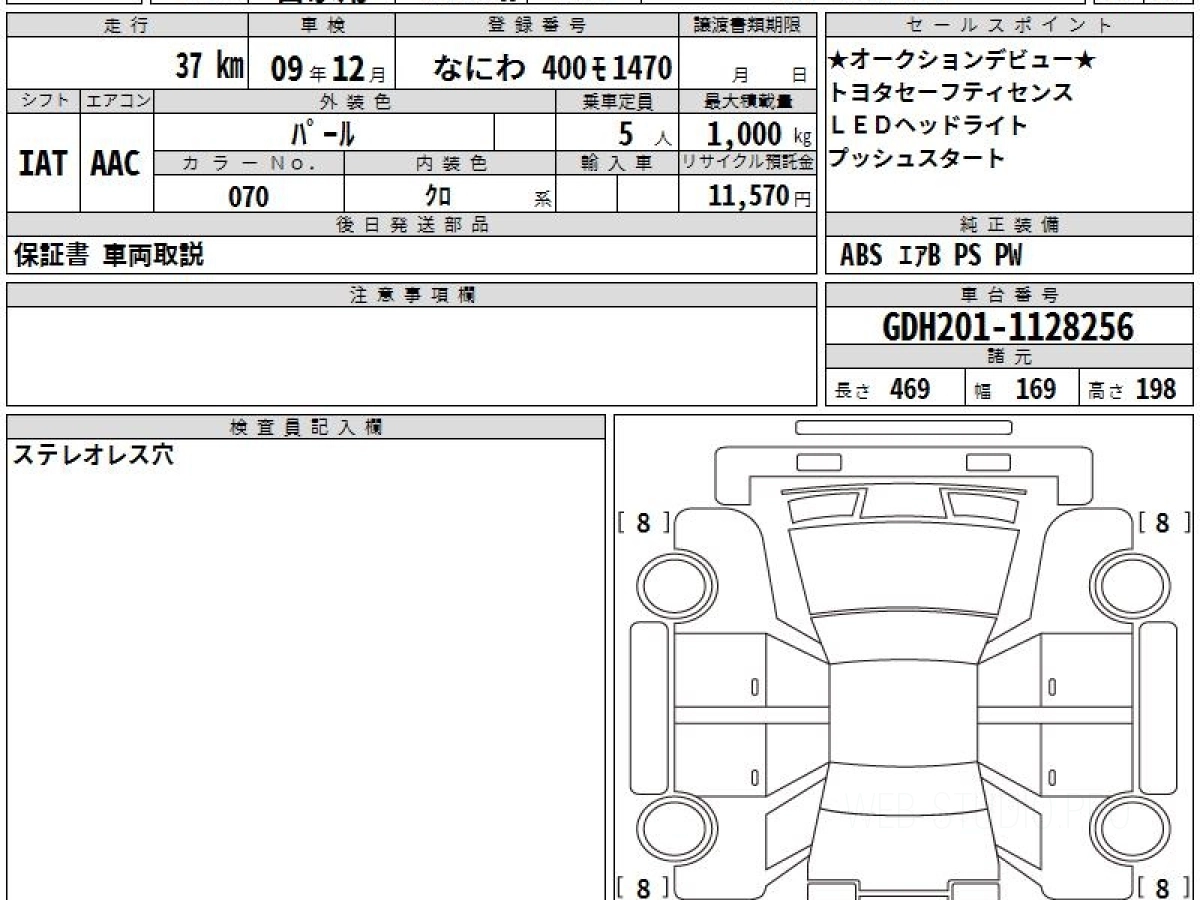Click chassis number GDH201-1128256
Viewport: 1200px width, 900px height.
tap(1008, 326)
